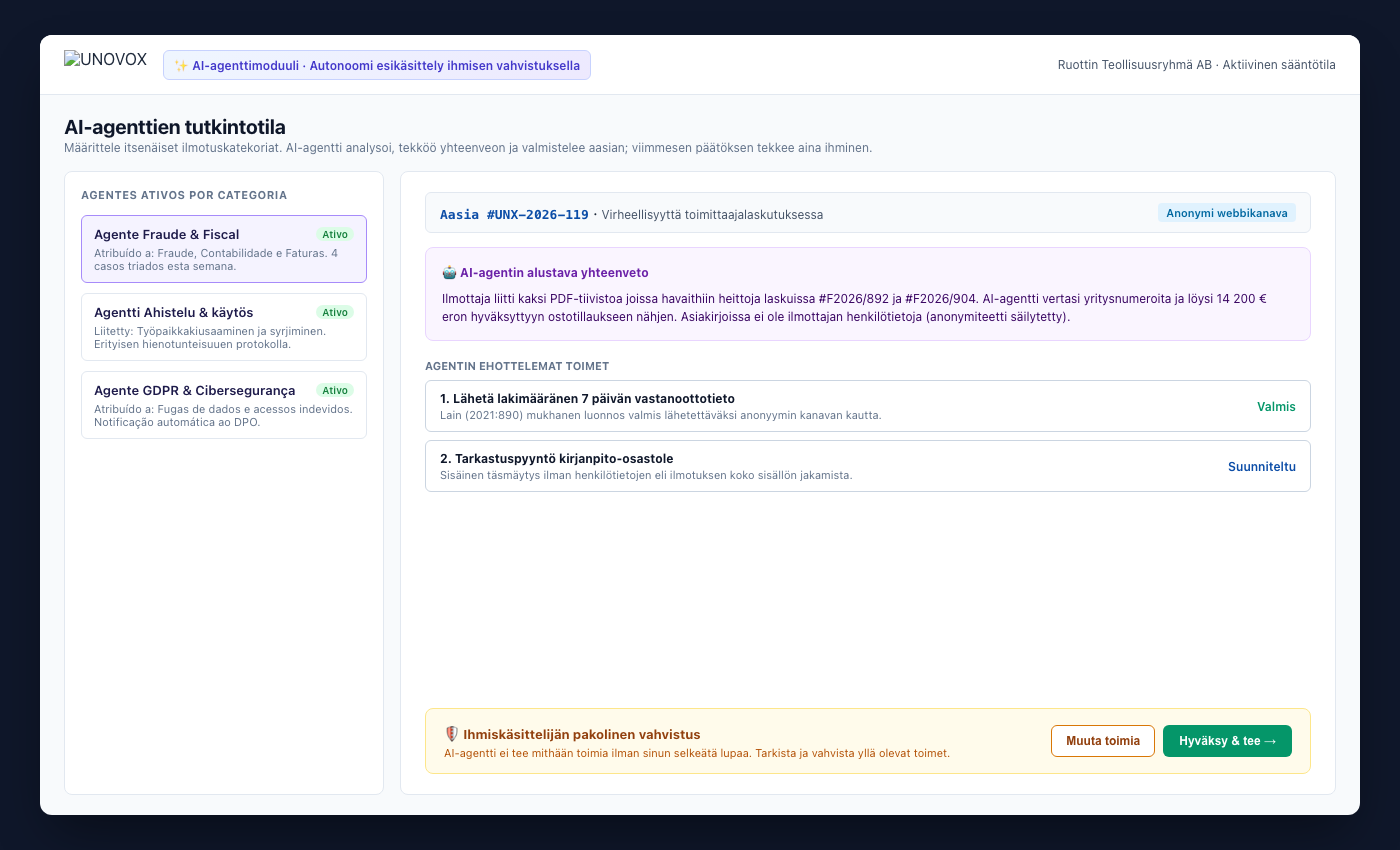1400x850 pixels.
Task: Approve with the Hyväksy & tee button
Action: (1227, 741)
